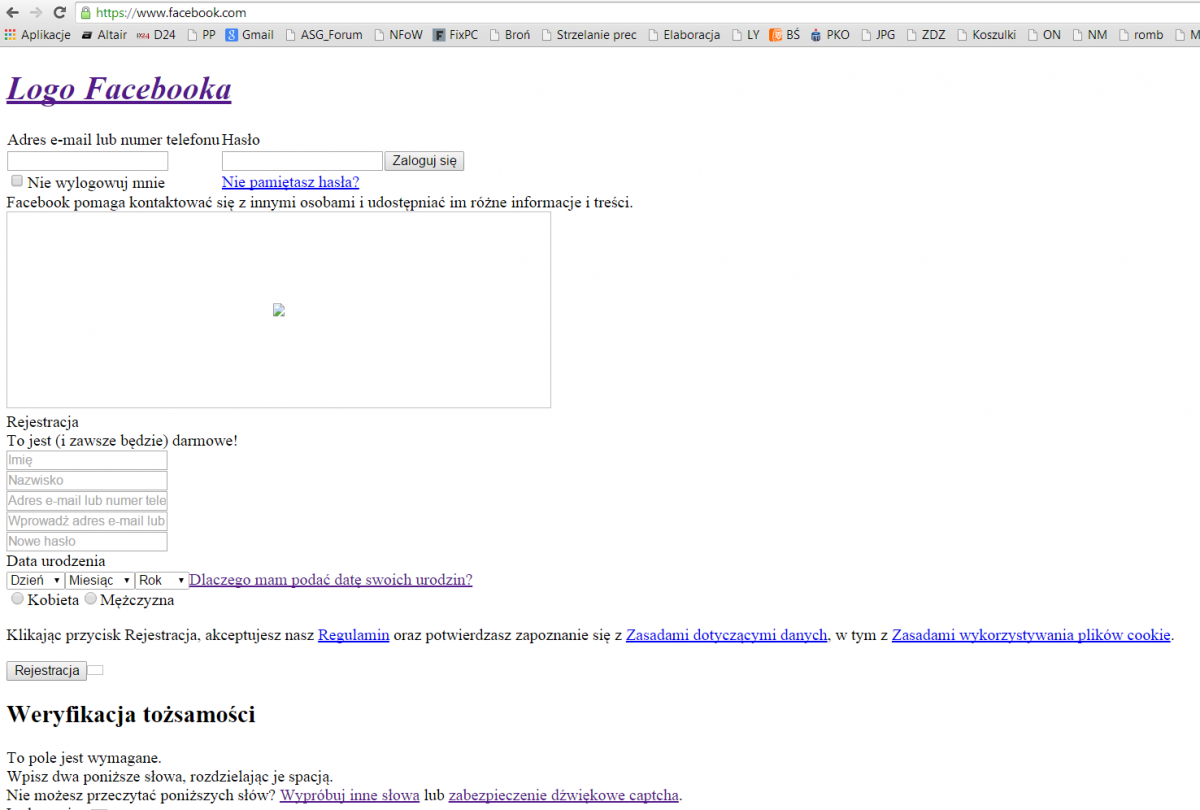Click the Rejestracja sign-up button
1200x810 pixels.
47,670
